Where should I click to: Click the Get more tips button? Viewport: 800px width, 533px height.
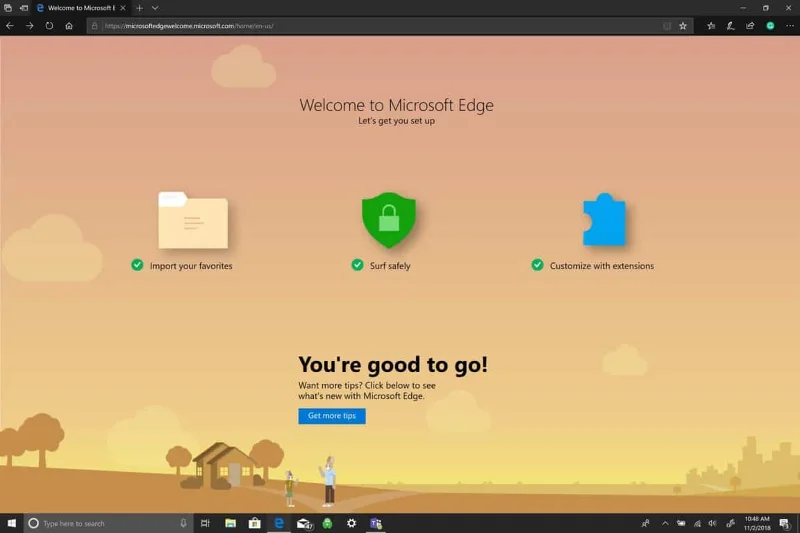pyautogui.click(x=332, y=416)
